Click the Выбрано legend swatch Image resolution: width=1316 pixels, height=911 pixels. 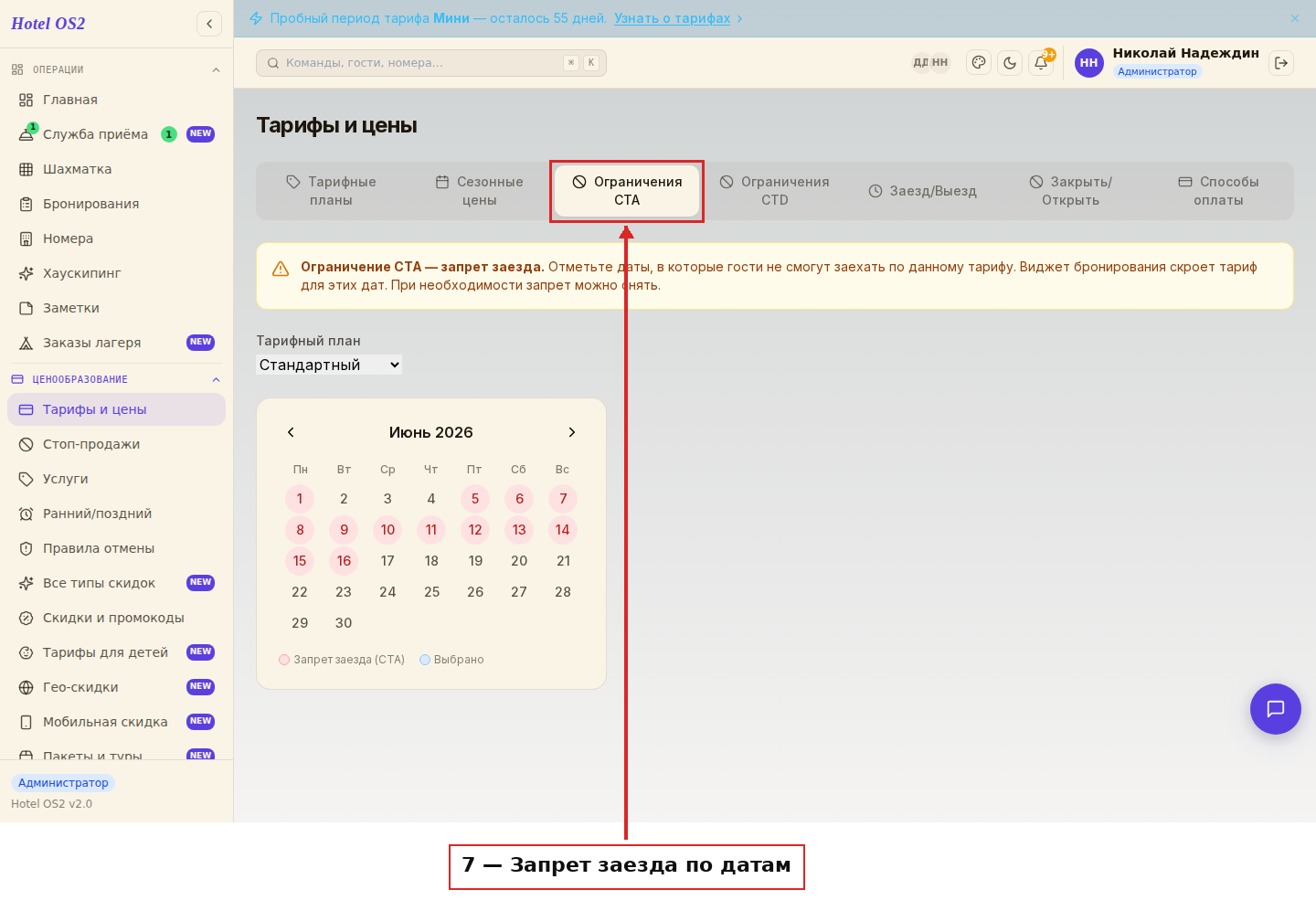pos(425,660)
